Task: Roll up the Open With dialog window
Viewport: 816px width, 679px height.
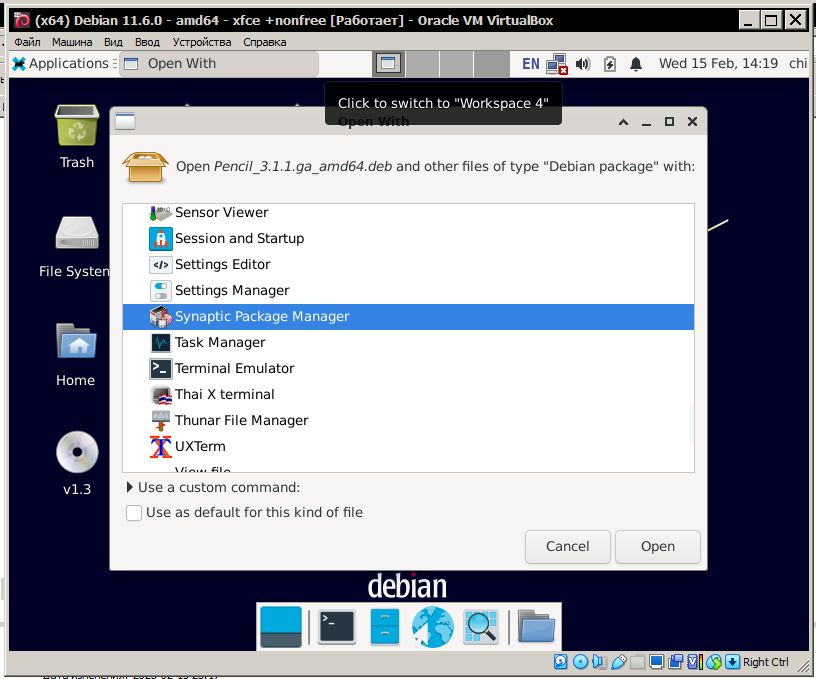Action: (623, 122)
